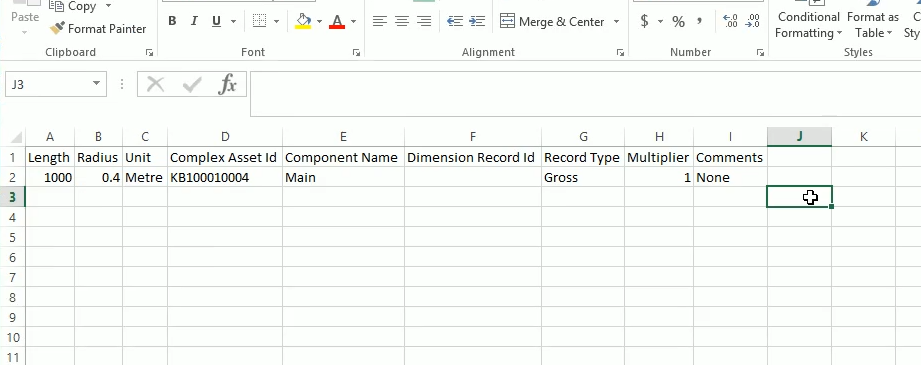
Task: Toggle Underline formatting
Action: point(216,22)
